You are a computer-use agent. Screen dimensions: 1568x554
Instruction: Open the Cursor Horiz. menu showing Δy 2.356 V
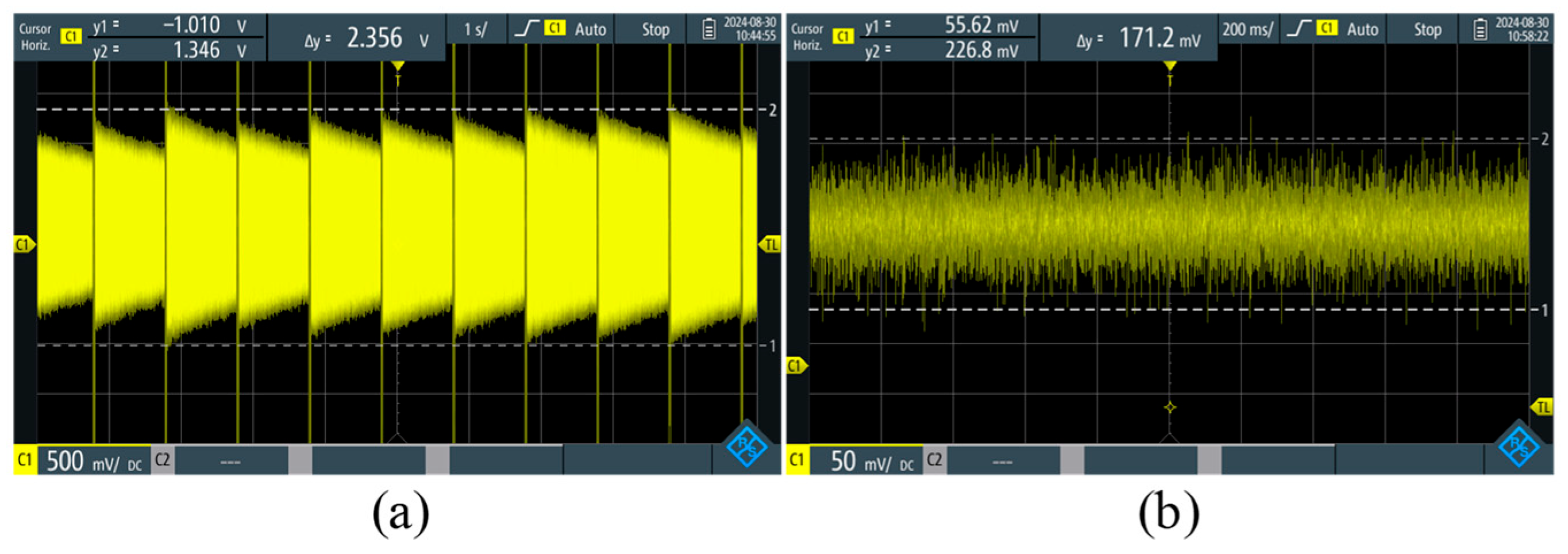click(35, 37)
